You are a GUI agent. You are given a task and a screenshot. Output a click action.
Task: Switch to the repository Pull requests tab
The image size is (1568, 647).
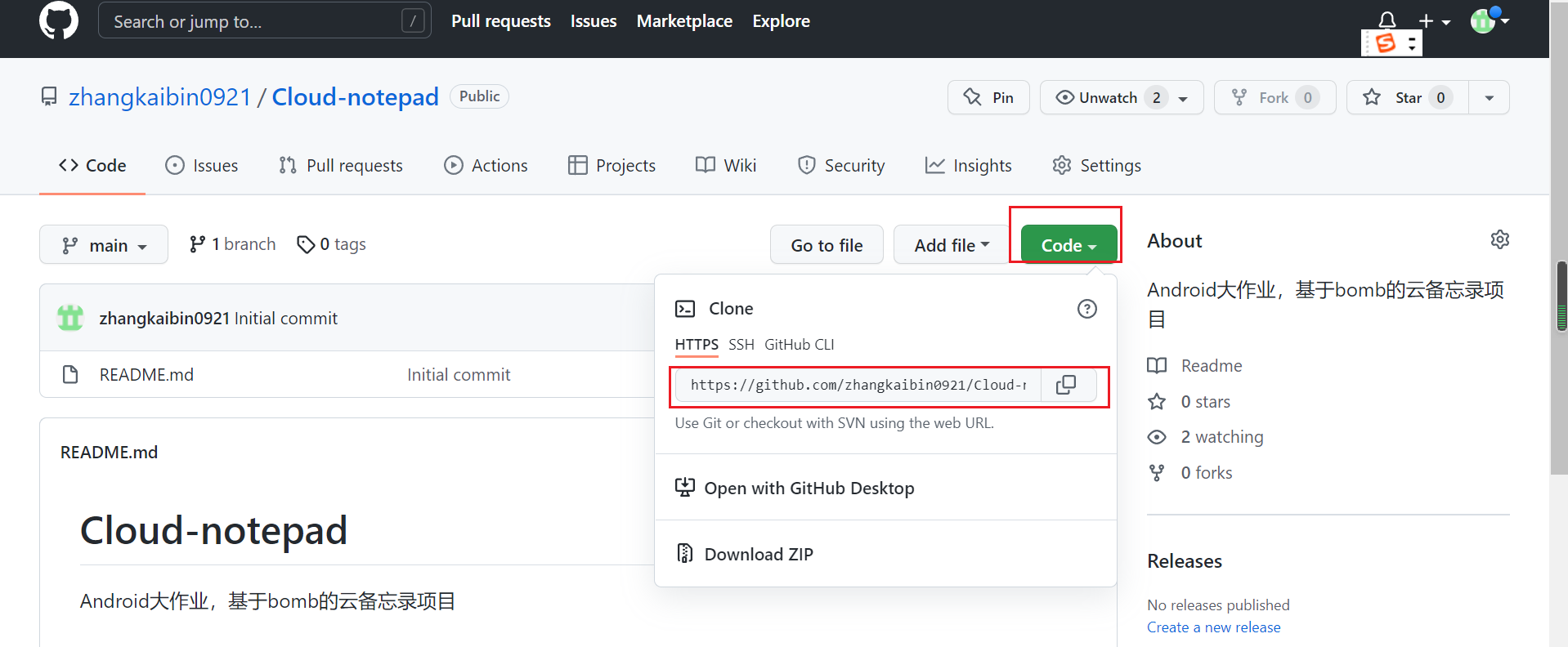click(x=341, y=165)
